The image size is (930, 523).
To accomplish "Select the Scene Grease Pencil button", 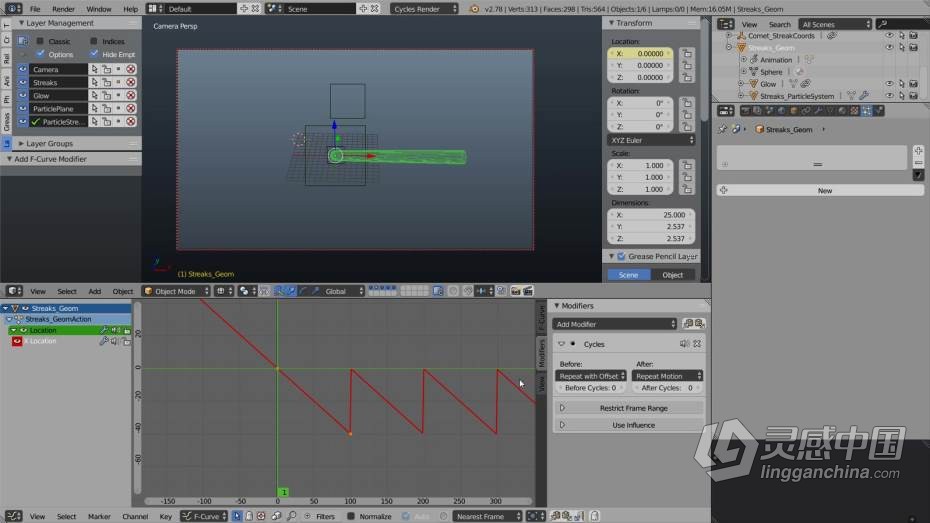I will (628, 275).
